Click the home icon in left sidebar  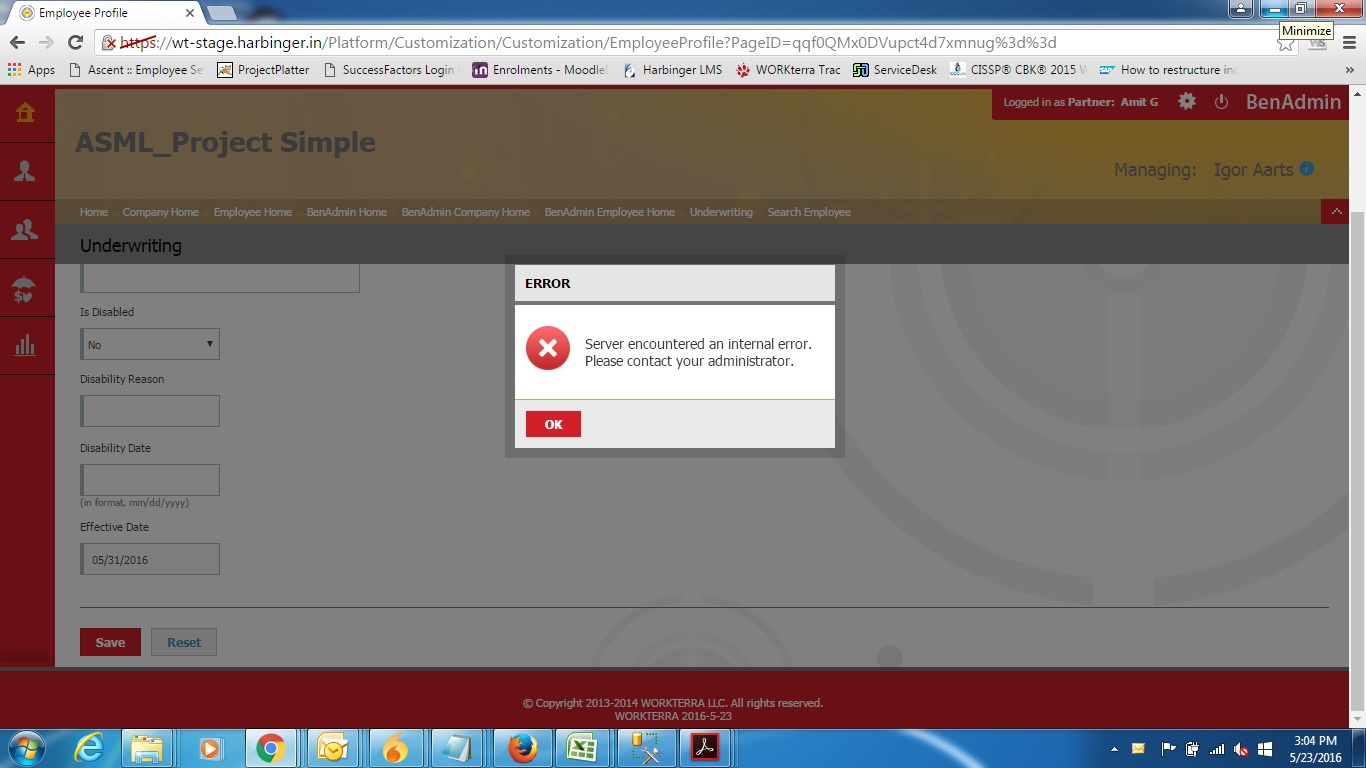point(26,113)
